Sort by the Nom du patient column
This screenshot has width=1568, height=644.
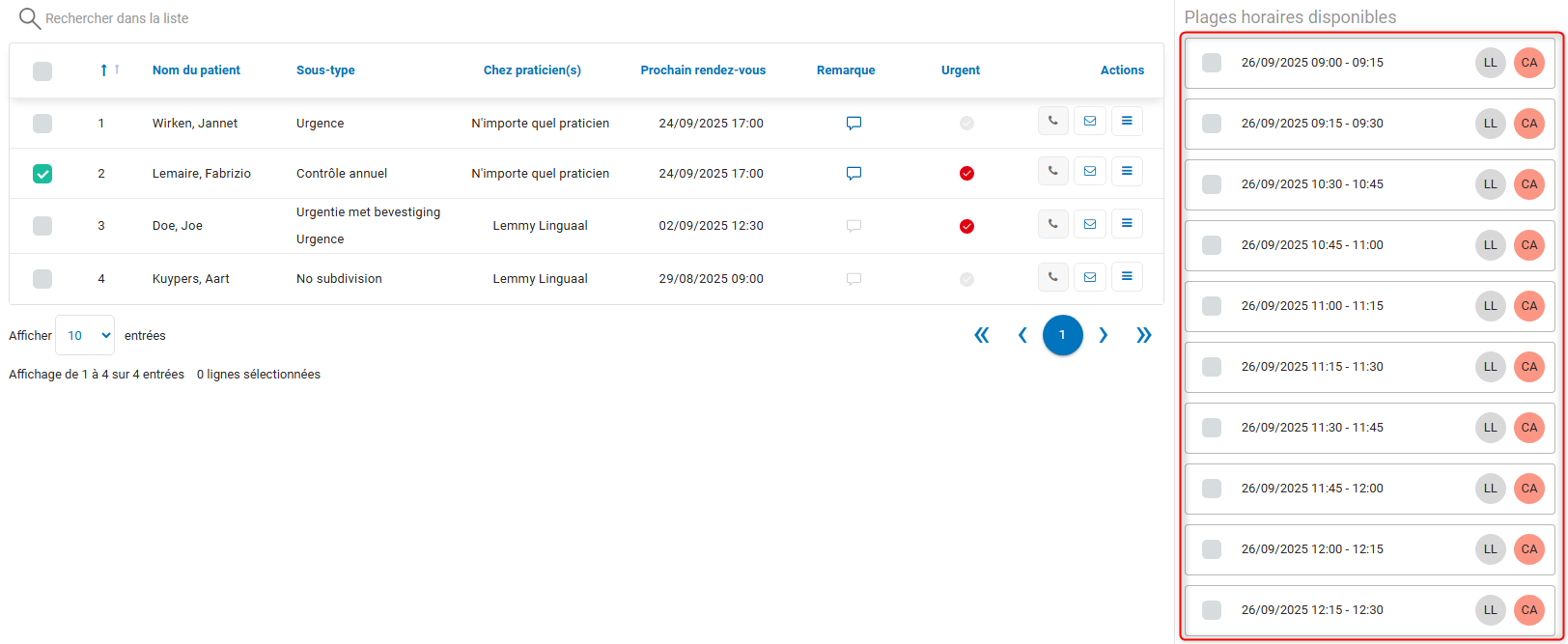(196, 70)
